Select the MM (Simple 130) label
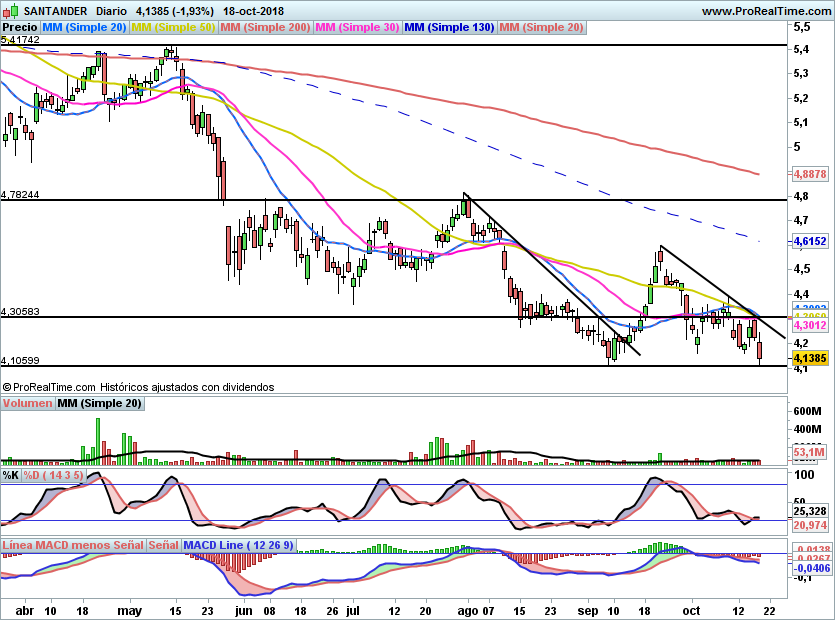The image size is (835, 620). [449, 27]
